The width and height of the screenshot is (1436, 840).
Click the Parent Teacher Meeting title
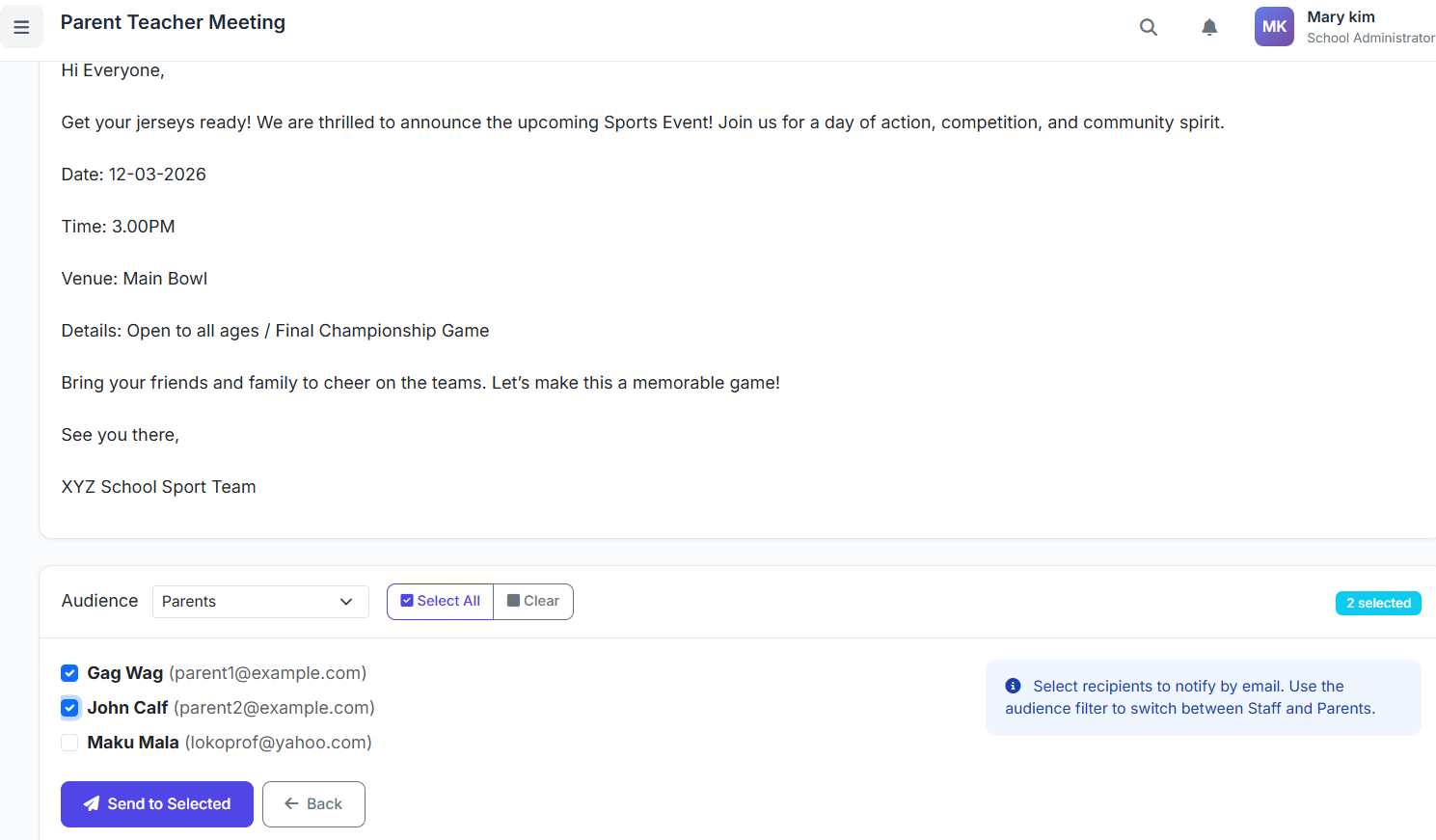click(x=173, y=22)
